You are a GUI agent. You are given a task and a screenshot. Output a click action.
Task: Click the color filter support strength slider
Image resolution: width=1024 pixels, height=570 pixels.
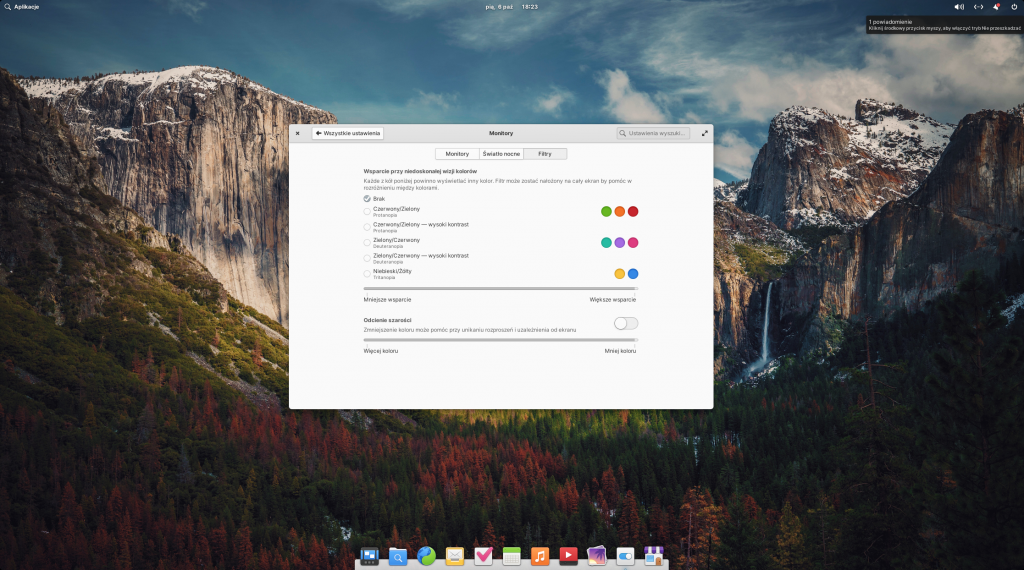tap(500, 288)
